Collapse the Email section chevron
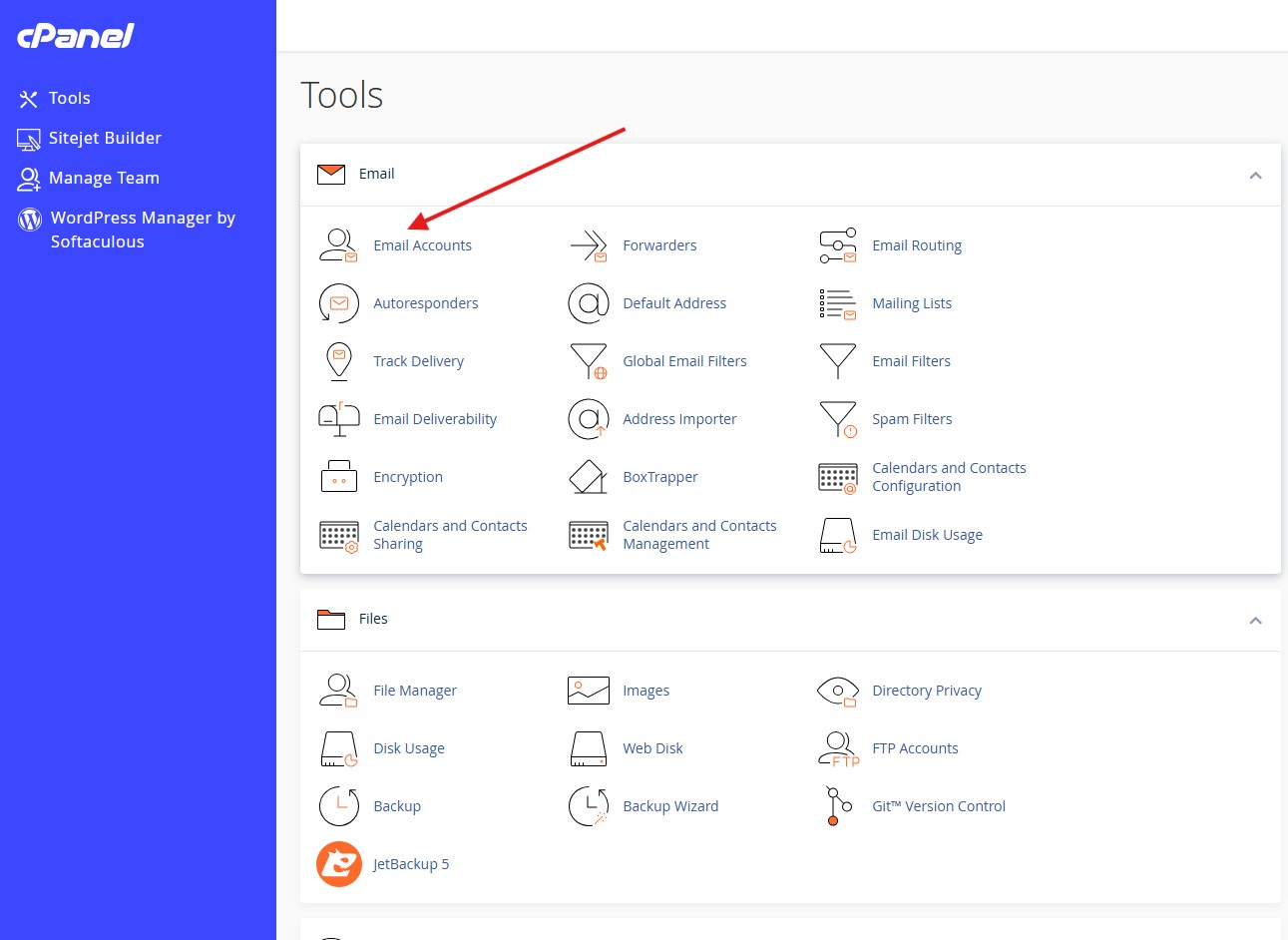Viewport: 1288px width, 940px height. 1255,176
